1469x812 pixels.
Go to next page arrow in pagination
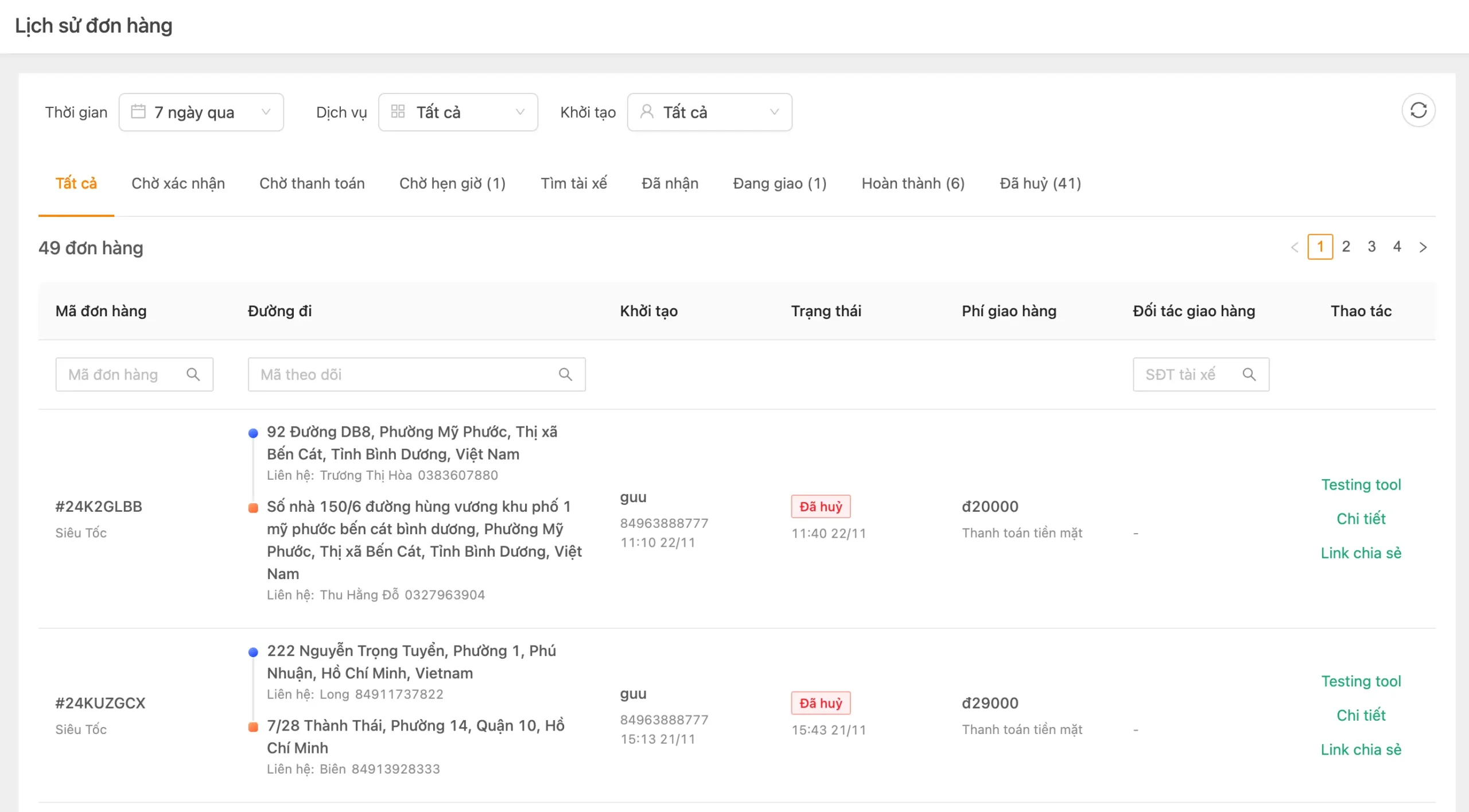point(1423,247)
